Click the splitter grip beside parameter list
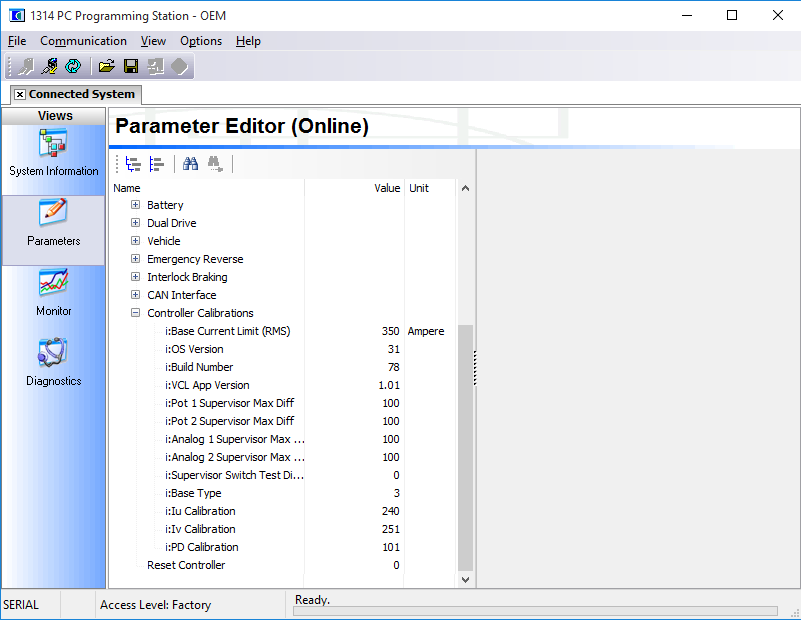The image size is (801, 620). click(475, 368)
